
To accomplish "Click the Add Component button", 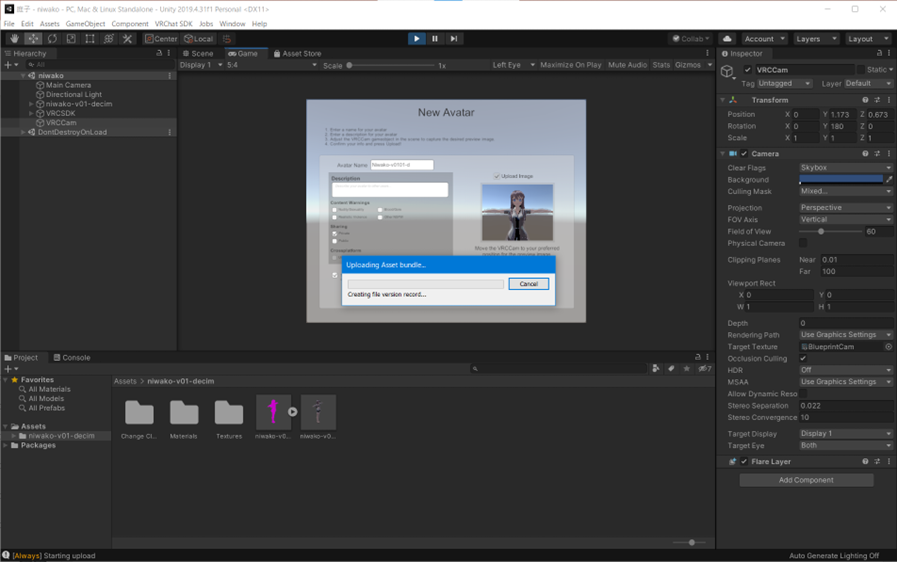I will point(806,480).
